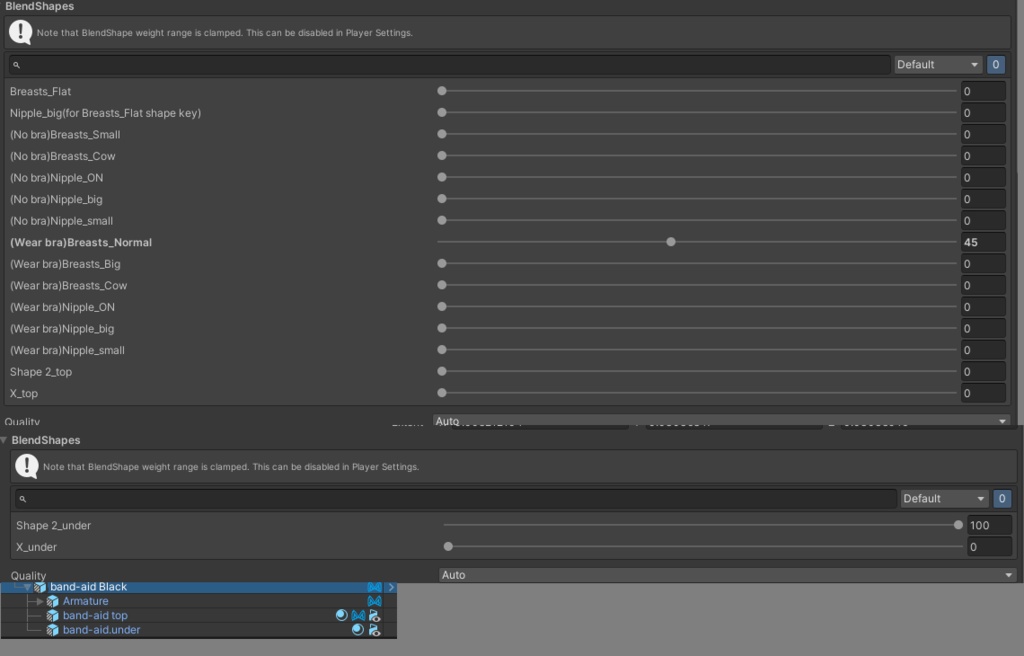Select band-aid top in the hierarchy
1024x656 pixels.
(95, 615)
